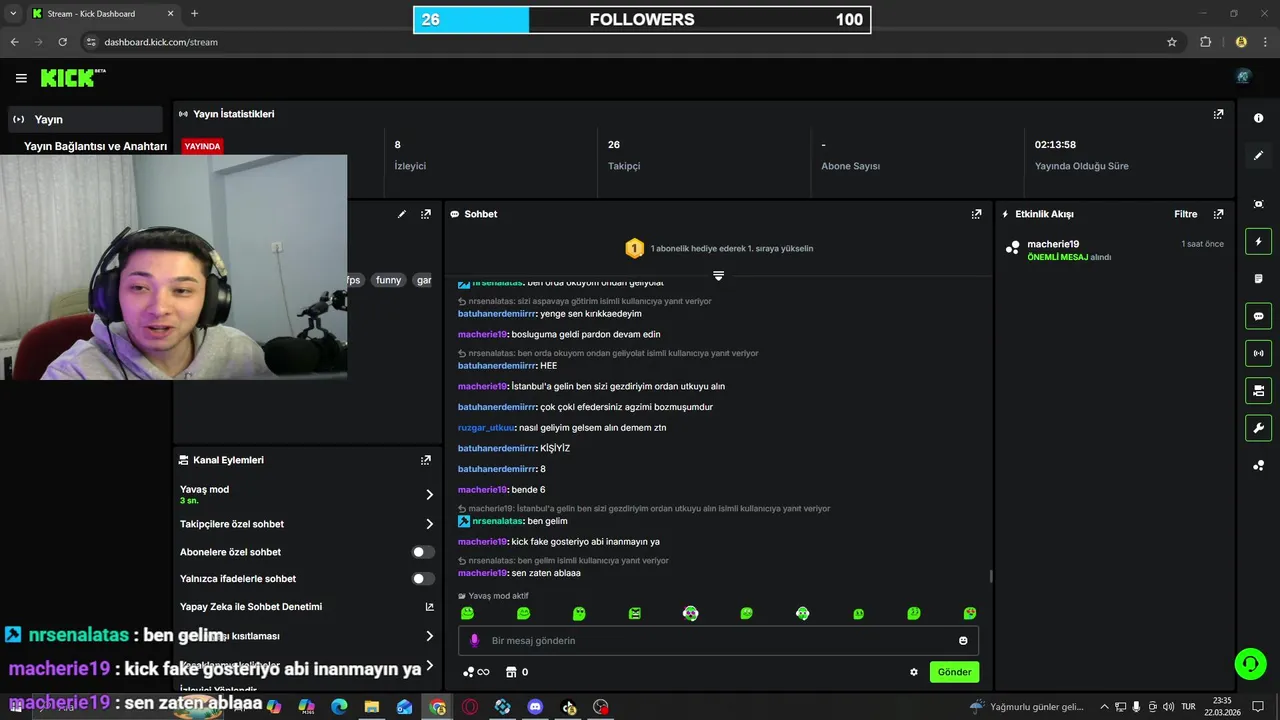This screenshot has width=1280, height=720.
Task: Click the Kicks infinity balance icon
Action: [476, 672]
